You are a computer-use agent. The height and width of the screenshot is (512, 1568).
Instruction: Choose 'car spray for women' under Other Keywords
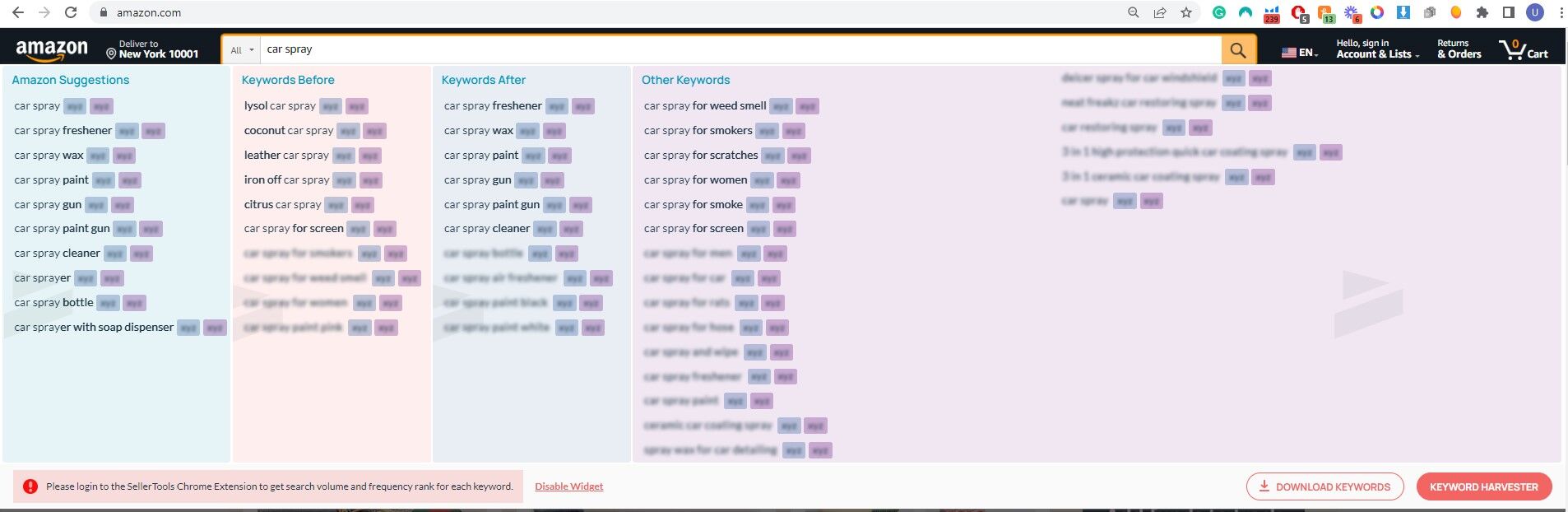point(696,179)
